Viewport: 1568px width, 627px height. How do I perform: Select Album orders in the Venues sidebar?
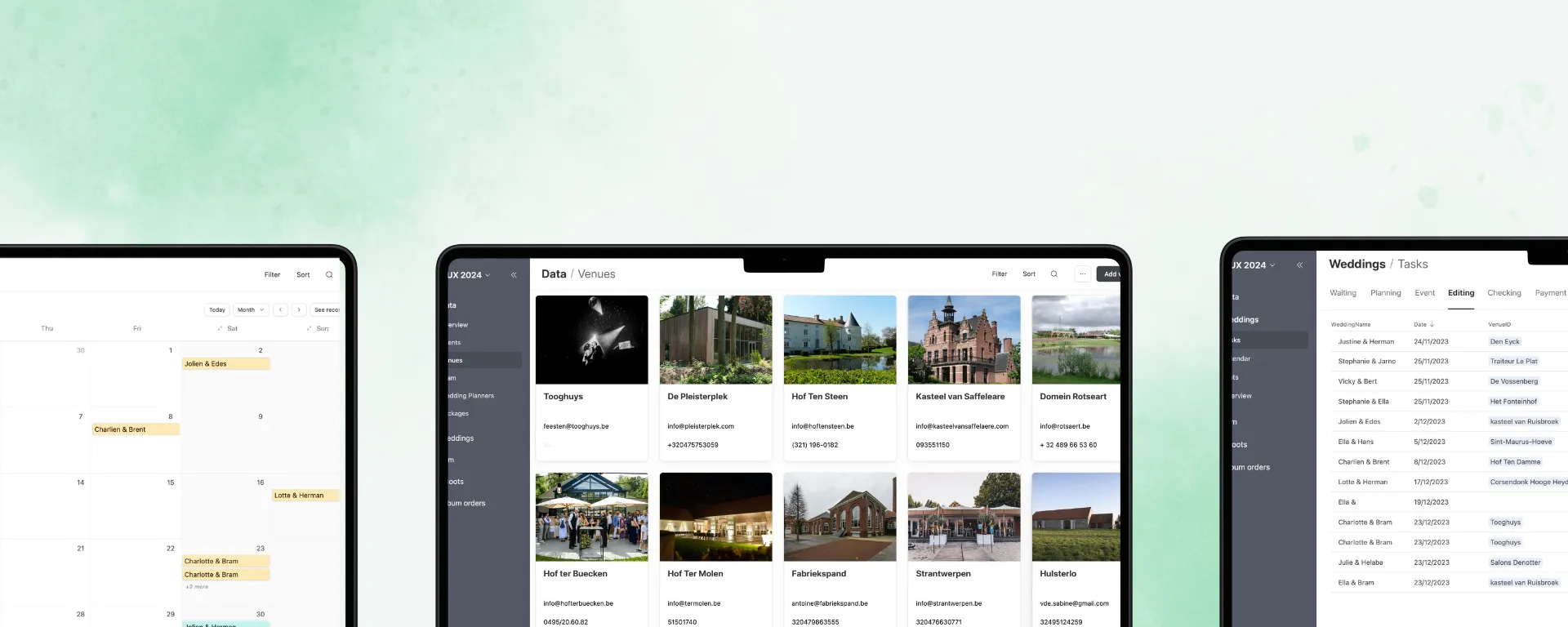466,504
